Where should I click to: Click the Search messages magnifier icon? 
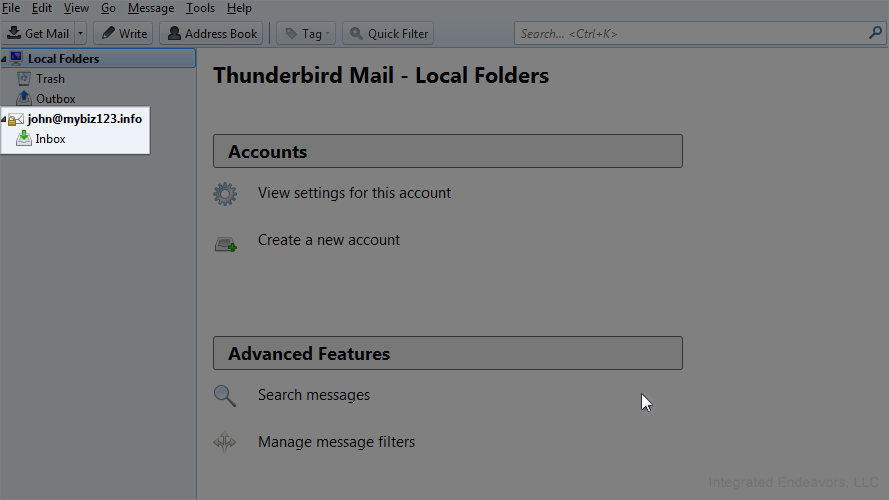pyautogui.click(x=225, y=396)
